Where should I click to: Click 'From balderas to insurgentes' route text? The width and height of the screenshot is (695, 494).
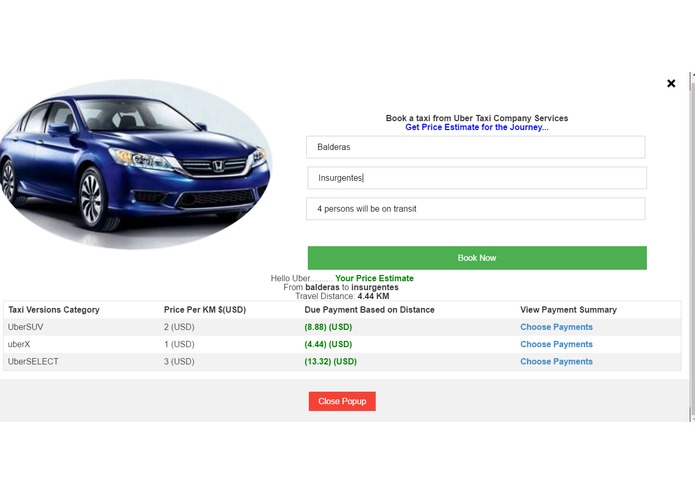[341, 287]
